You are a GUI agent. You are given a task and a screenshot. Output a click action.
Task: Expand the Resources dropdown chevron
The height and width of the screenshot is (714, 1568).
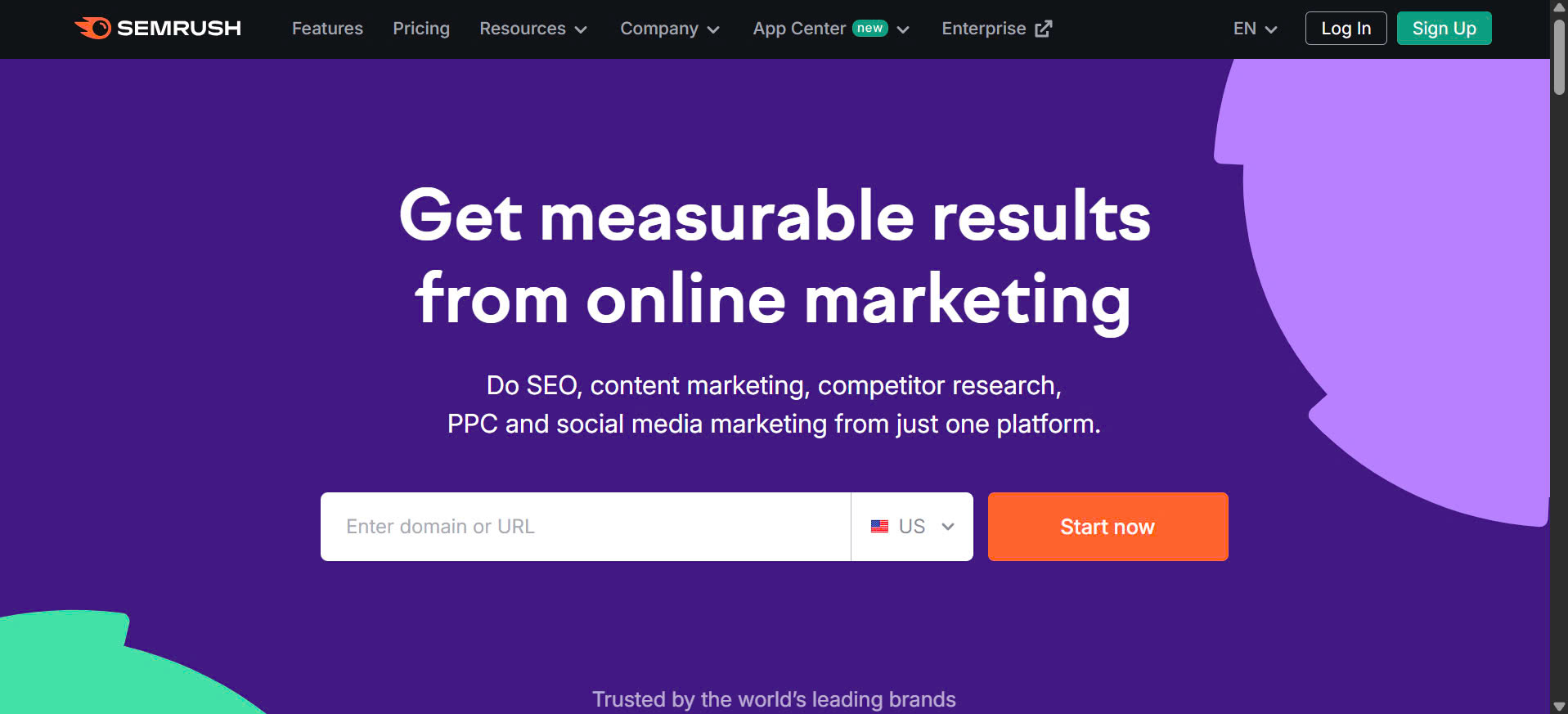(x=581, y=29)
